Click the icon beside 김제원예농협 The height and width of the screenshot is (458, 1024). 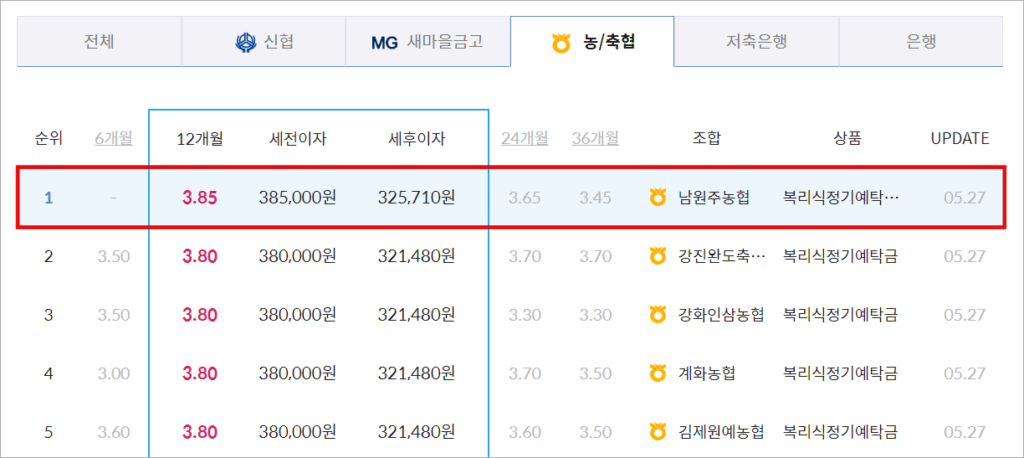[657, 432]
